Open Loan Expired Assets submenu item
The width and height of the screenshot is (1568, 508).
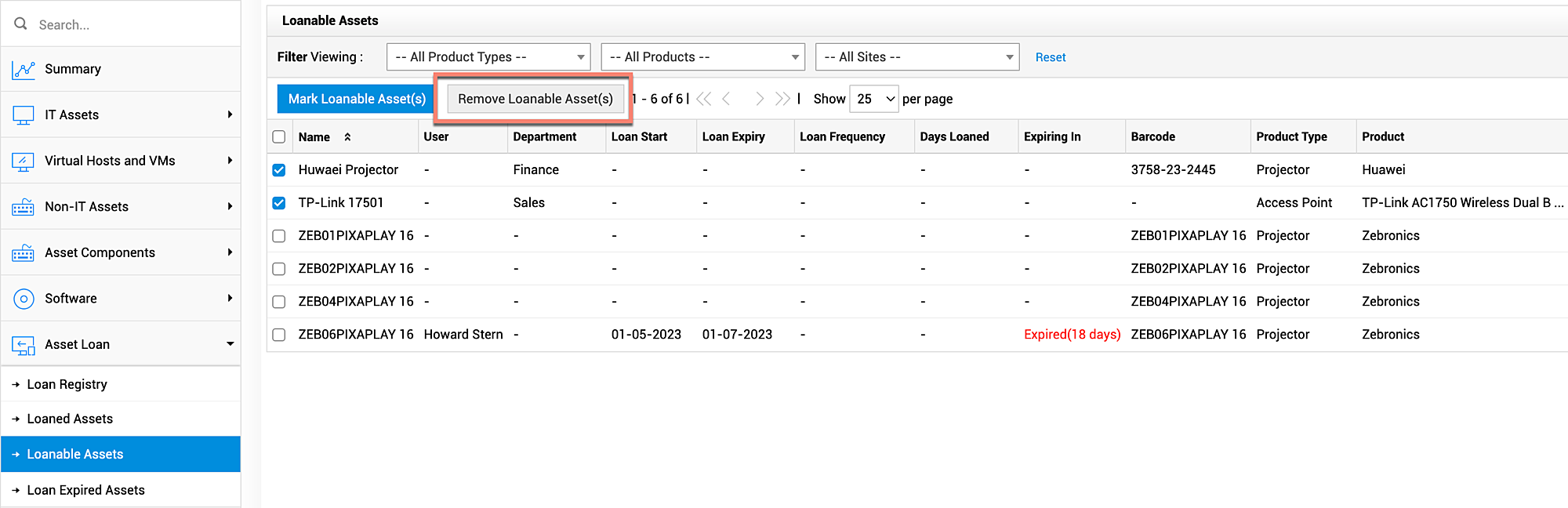[85, 490]
